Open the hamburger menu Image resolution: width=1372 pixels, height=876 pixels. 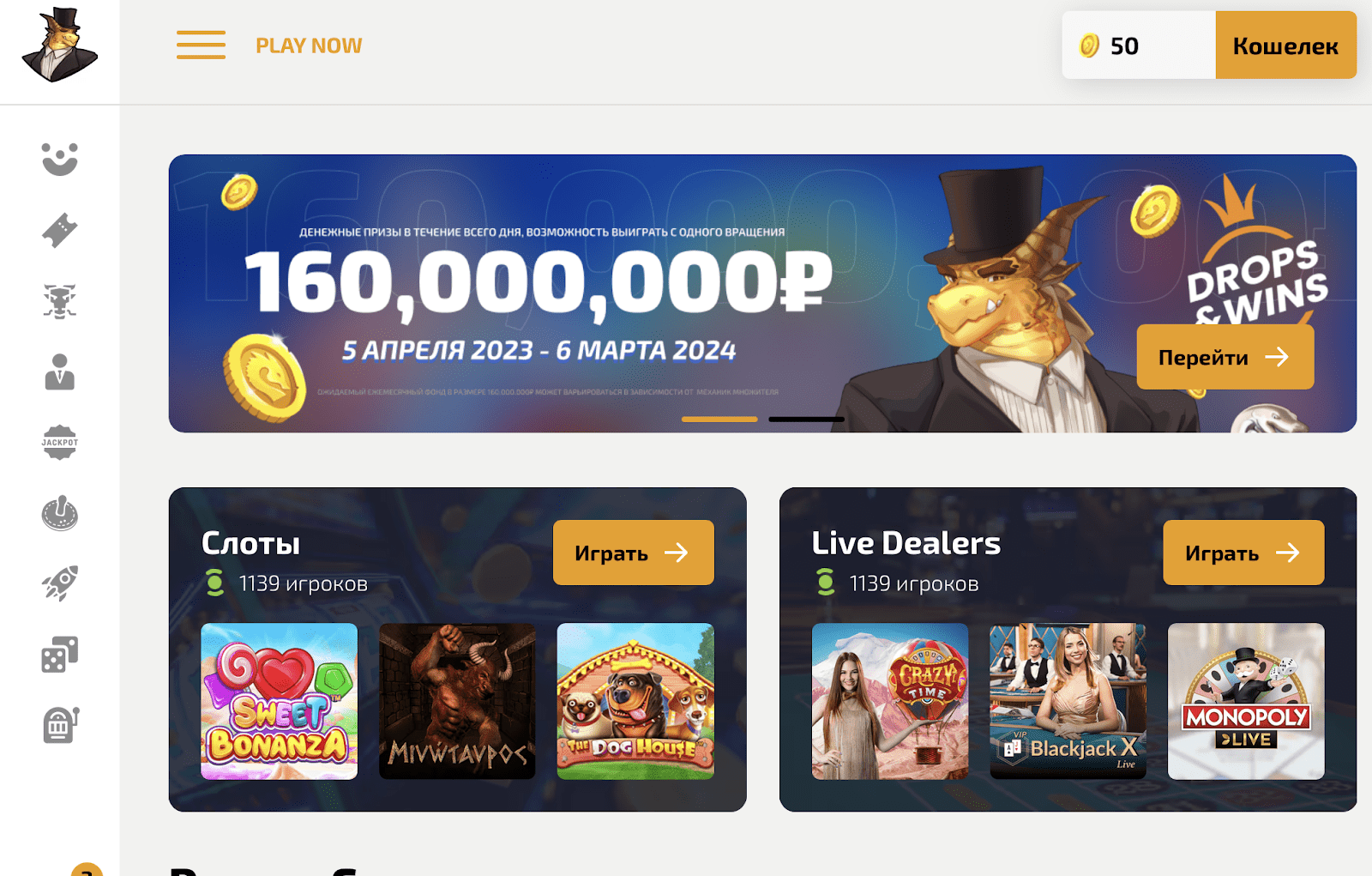pyautogui.click(x=201, y=45)
